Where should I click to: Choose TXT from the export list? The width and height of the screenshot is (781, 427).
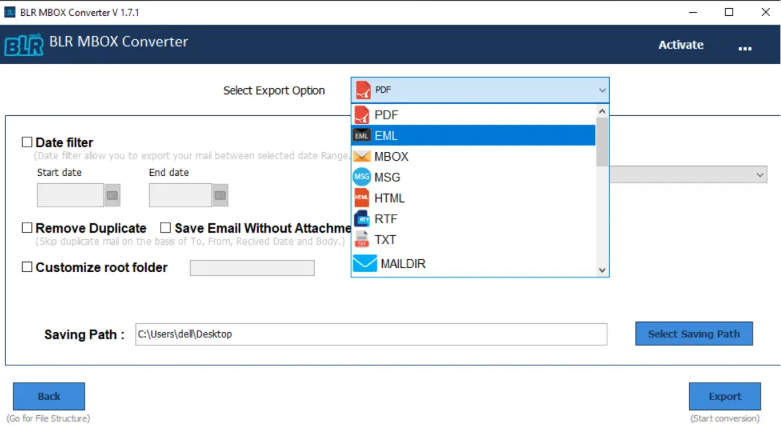[473, 240]
